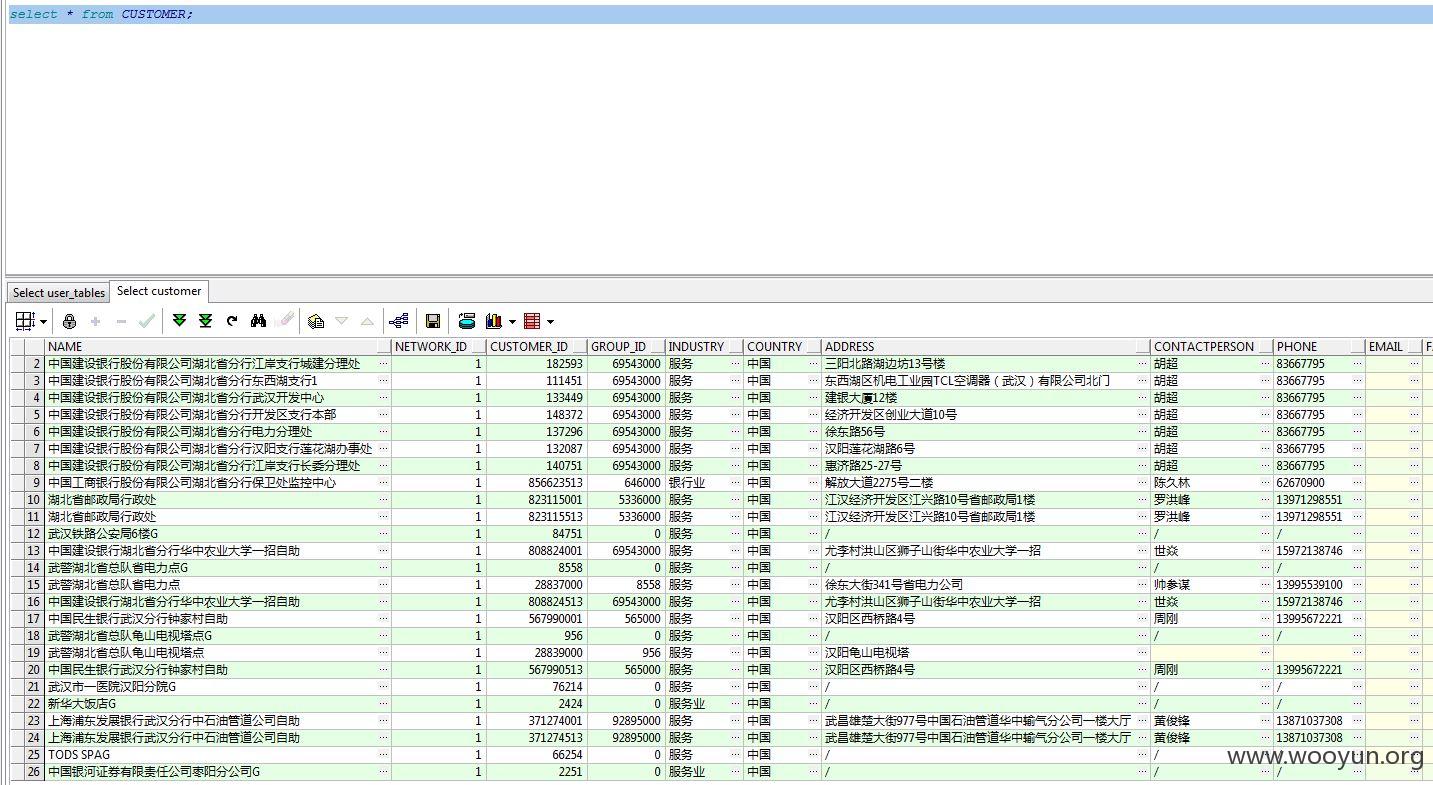Click the NAME column header

218,347
